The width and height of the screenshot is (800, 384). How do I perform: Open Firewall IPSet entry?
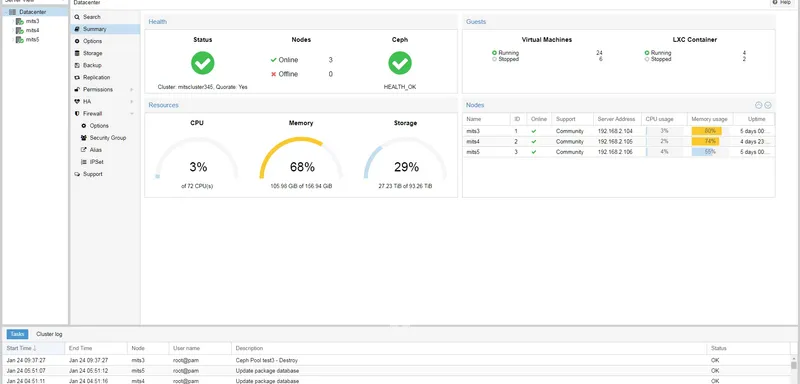(97, 162)
